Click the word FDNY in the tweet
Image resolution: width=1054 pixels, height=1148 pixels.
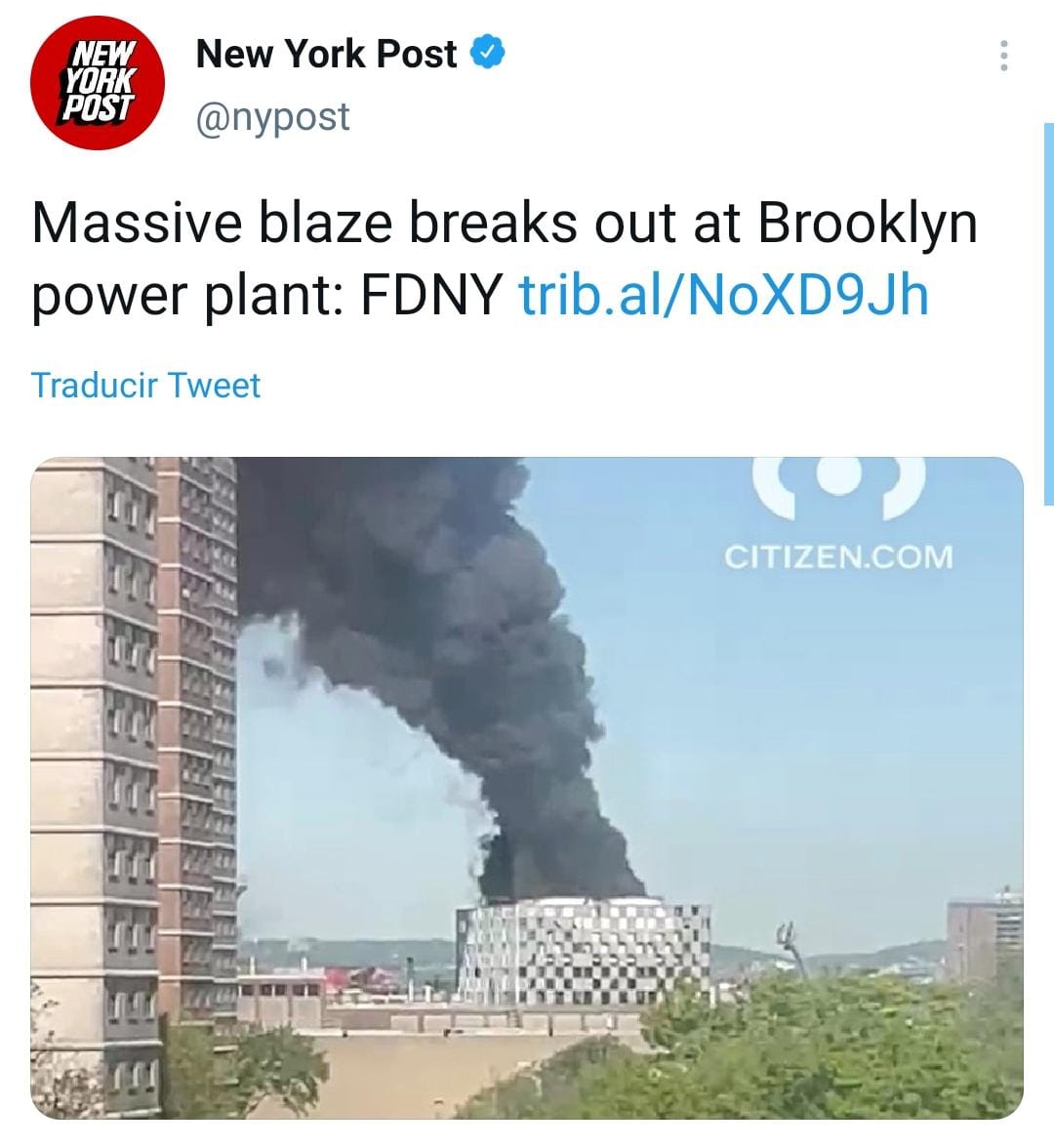[x=430, y=295]
